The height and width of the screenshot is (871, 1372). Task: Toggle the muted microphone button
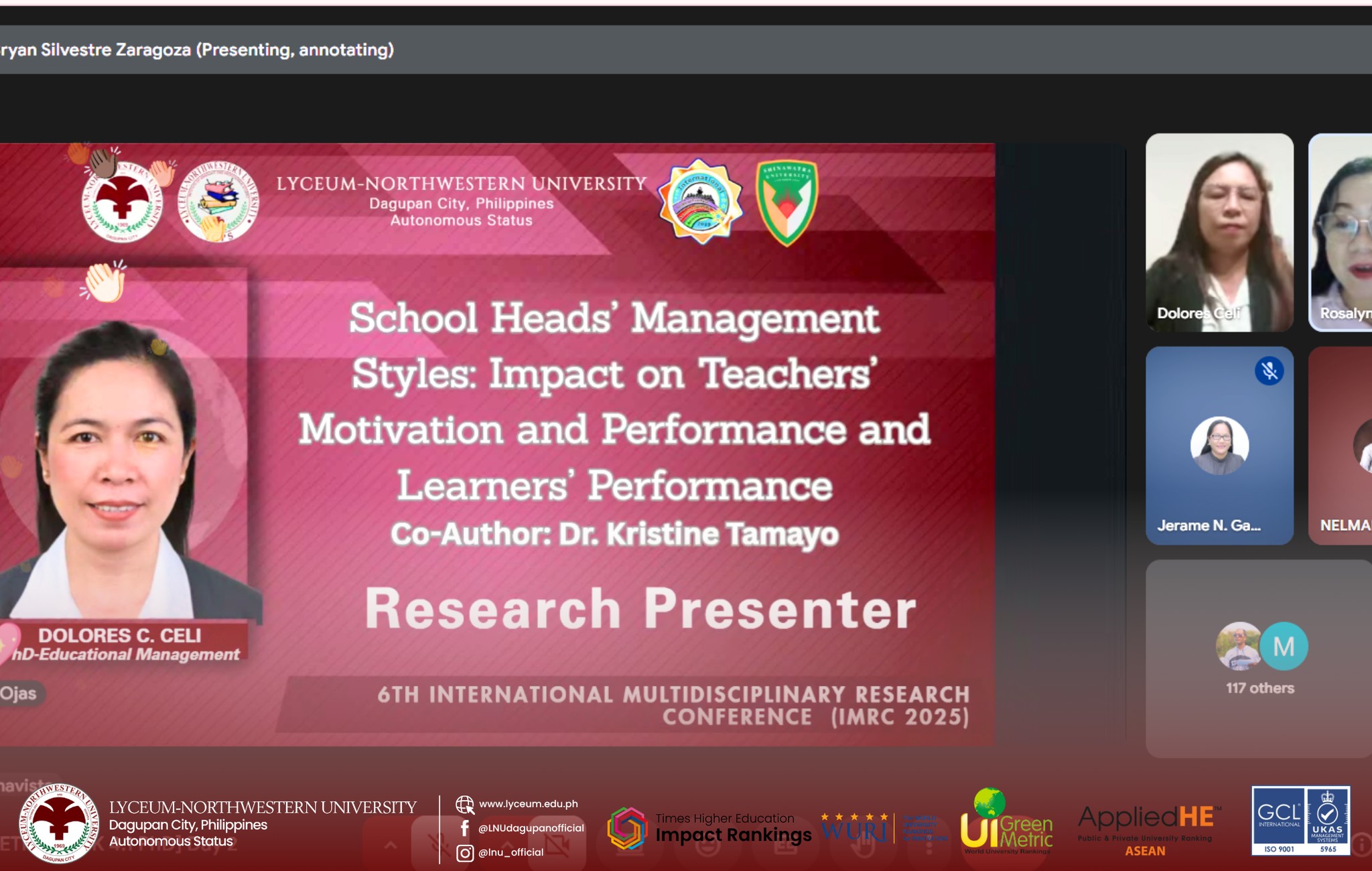tap(439, 845)
